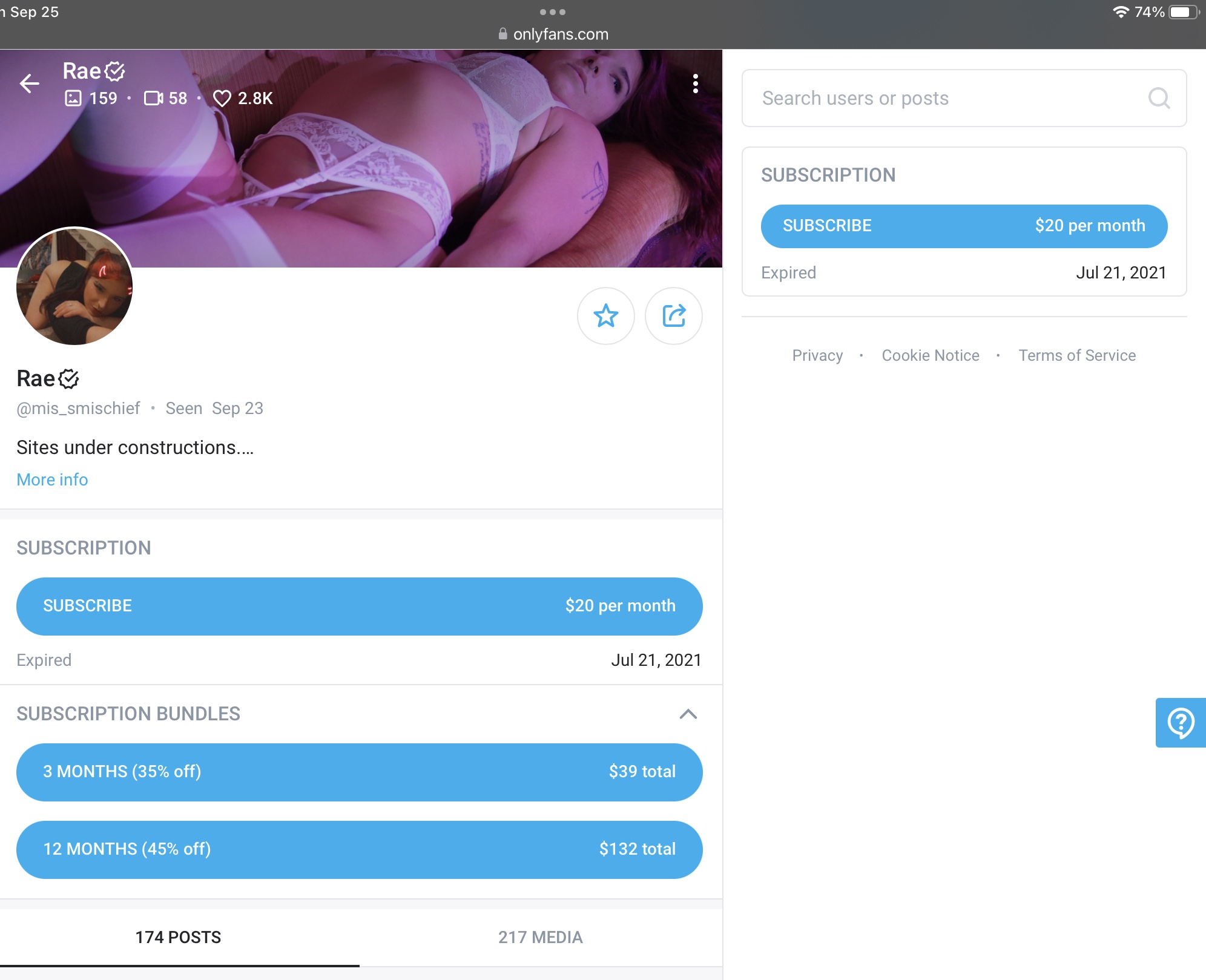
Task: Click the video count icon in header
Action: click(153, 98)
